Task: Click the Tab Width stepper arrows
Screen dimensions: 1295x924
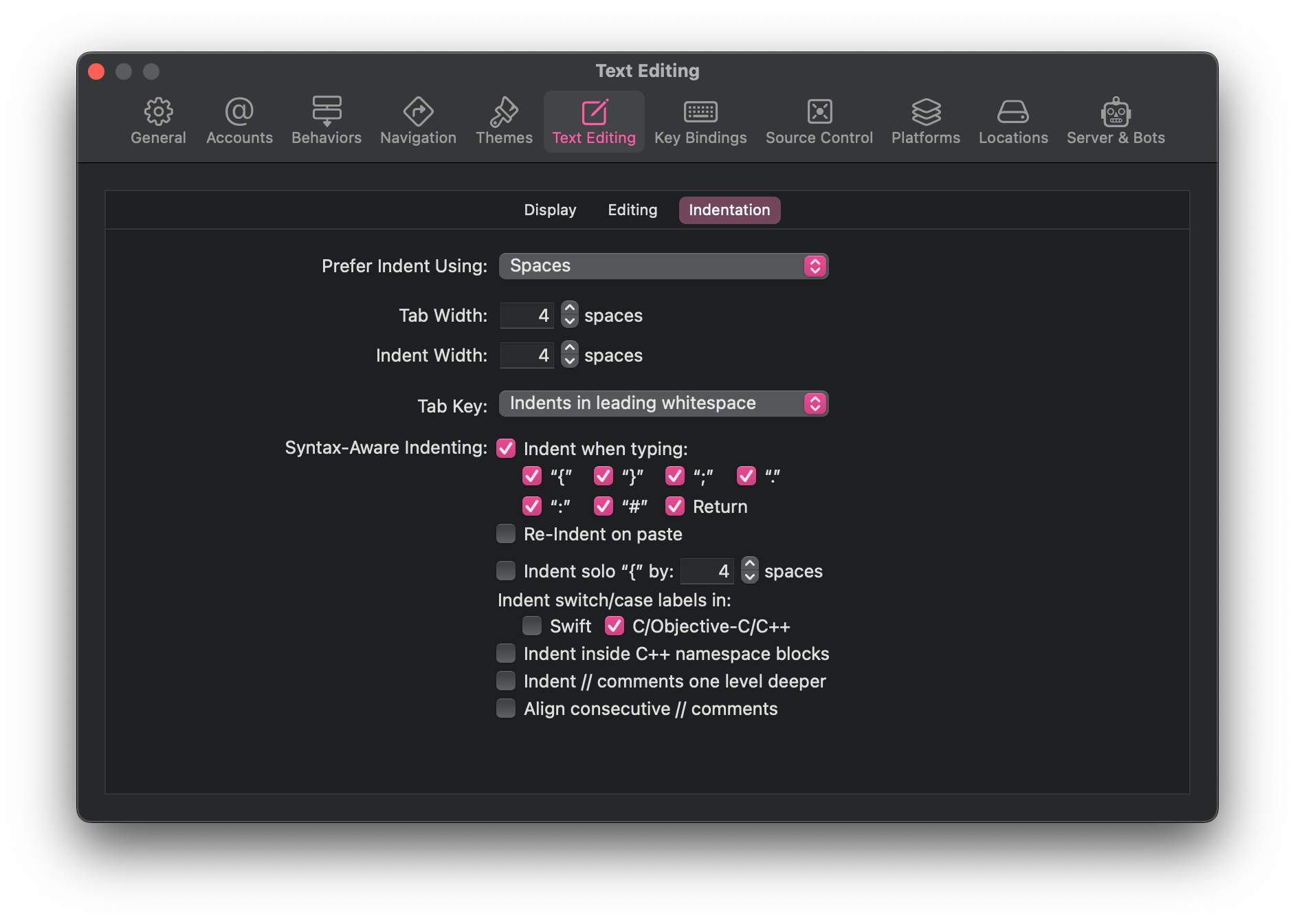Action: point(569,315)
